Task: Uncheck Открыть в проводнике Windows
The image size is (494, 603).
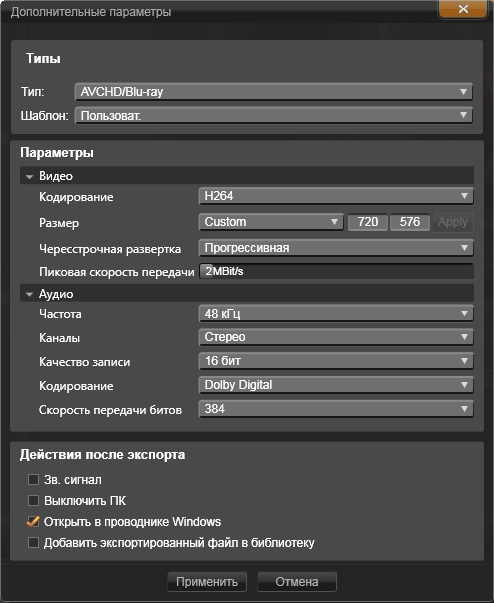Action: tap(33, 521)
